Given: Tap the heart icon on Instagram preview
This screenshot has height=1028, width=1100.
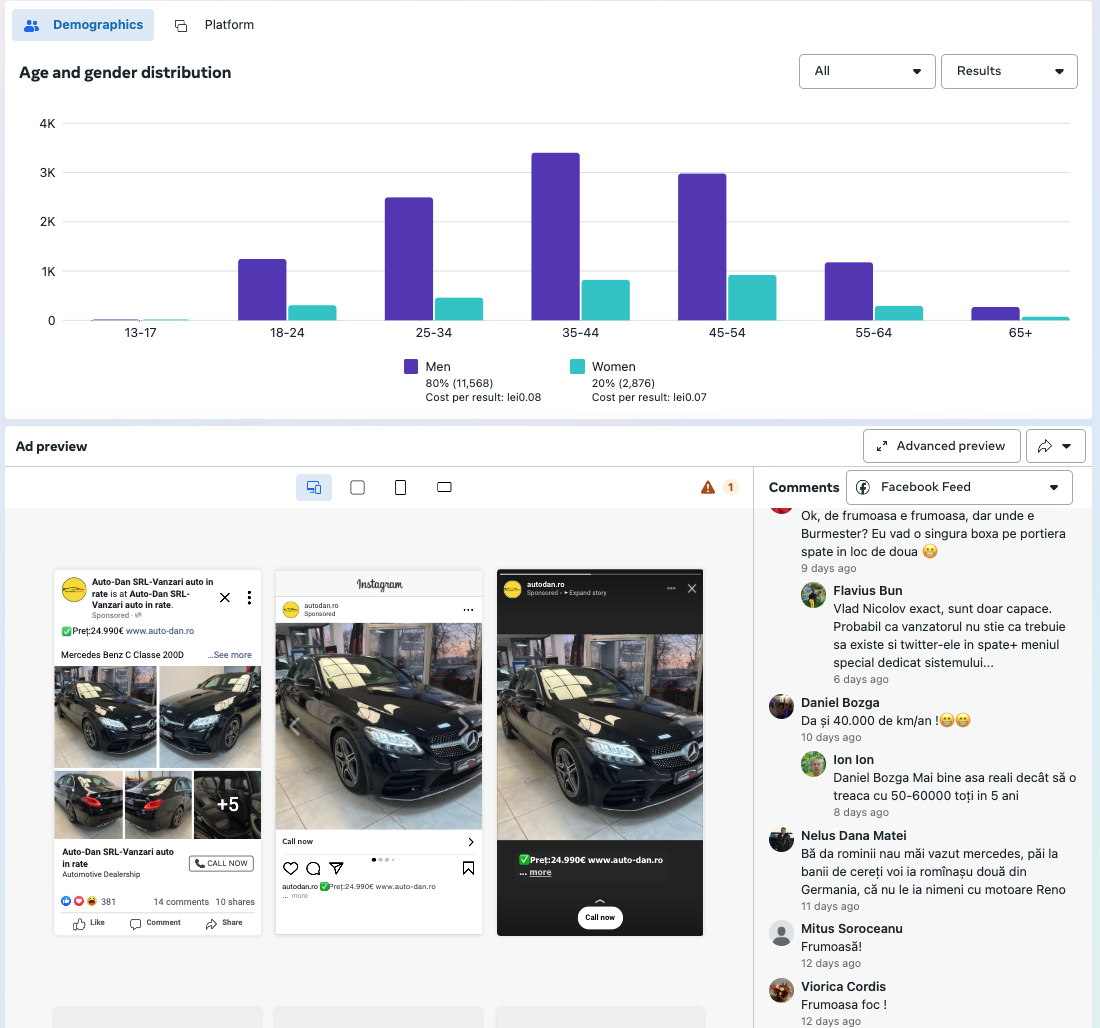Looking at the screenshot, I should tap(290, 868).
